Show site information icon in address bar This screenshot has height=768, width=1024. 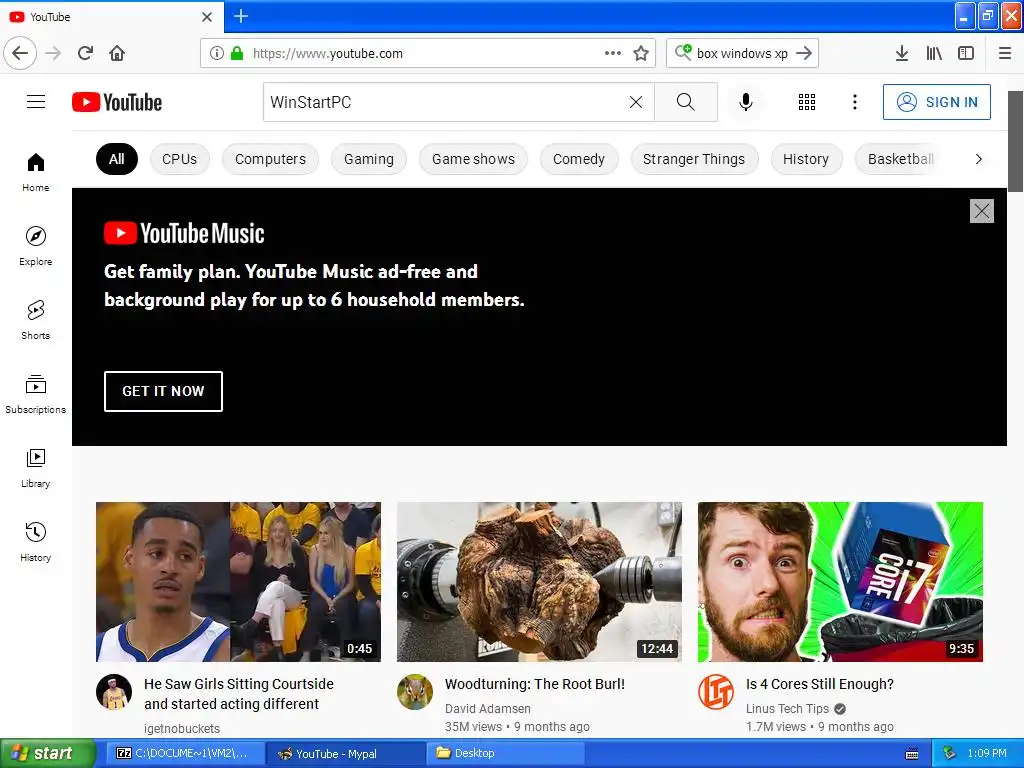point(216,53)
